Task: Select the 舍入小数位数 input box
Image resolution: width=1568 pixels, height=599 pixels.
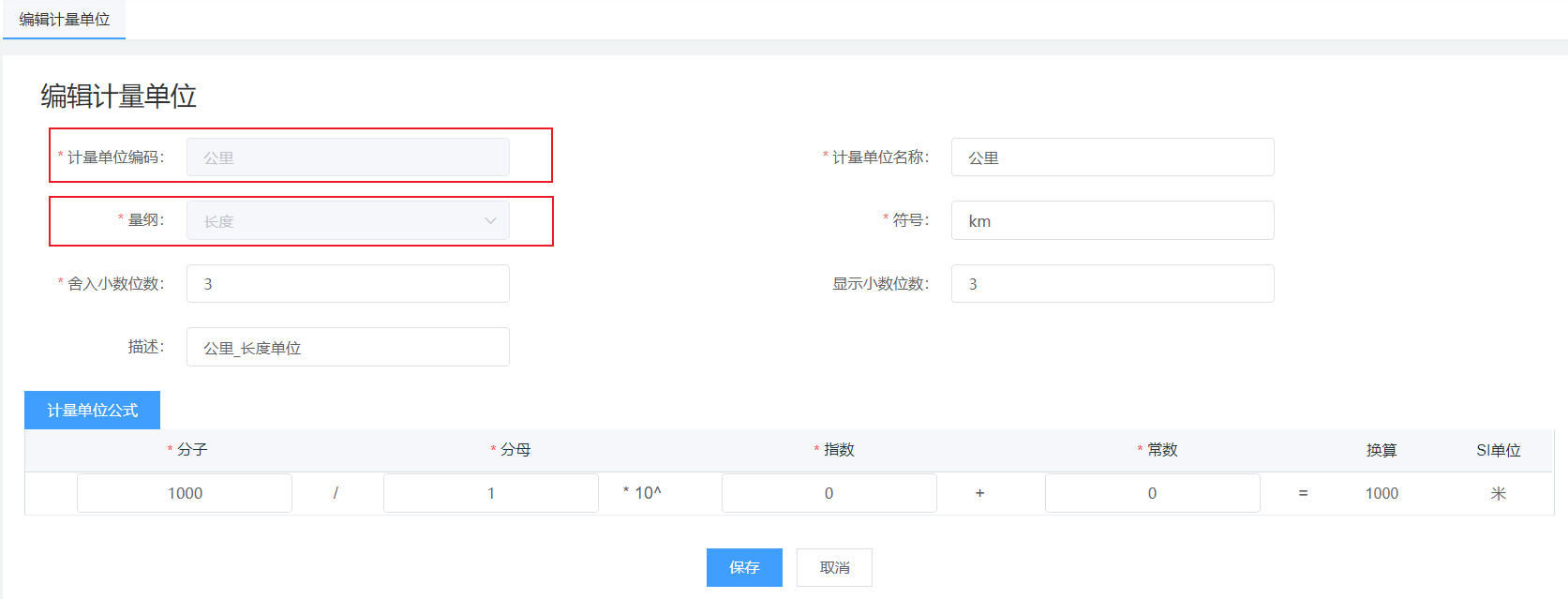Action: click(348, 284)
